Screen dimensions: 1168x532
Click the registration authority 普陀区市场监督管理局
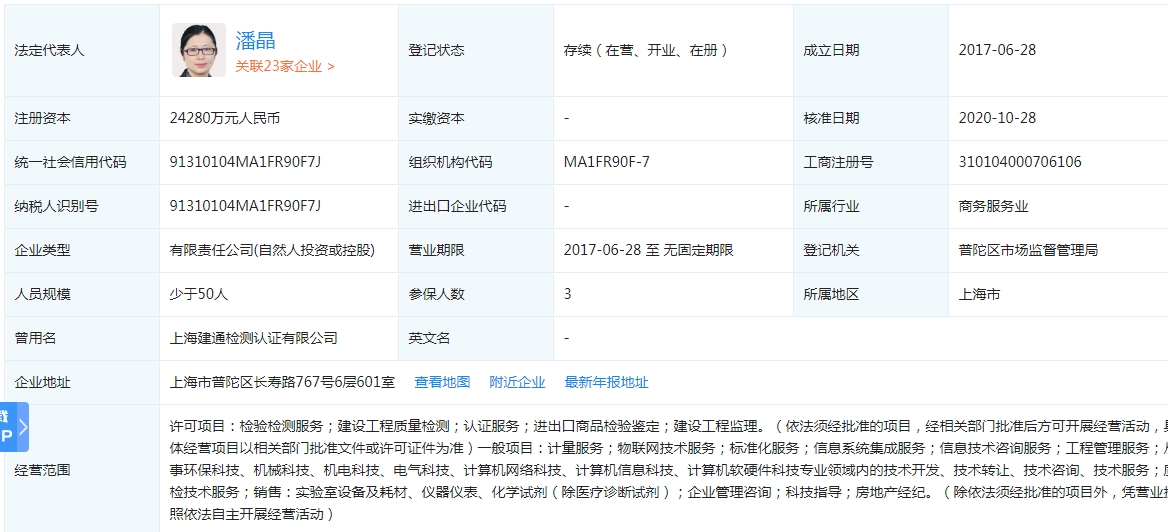(1028, 250)
